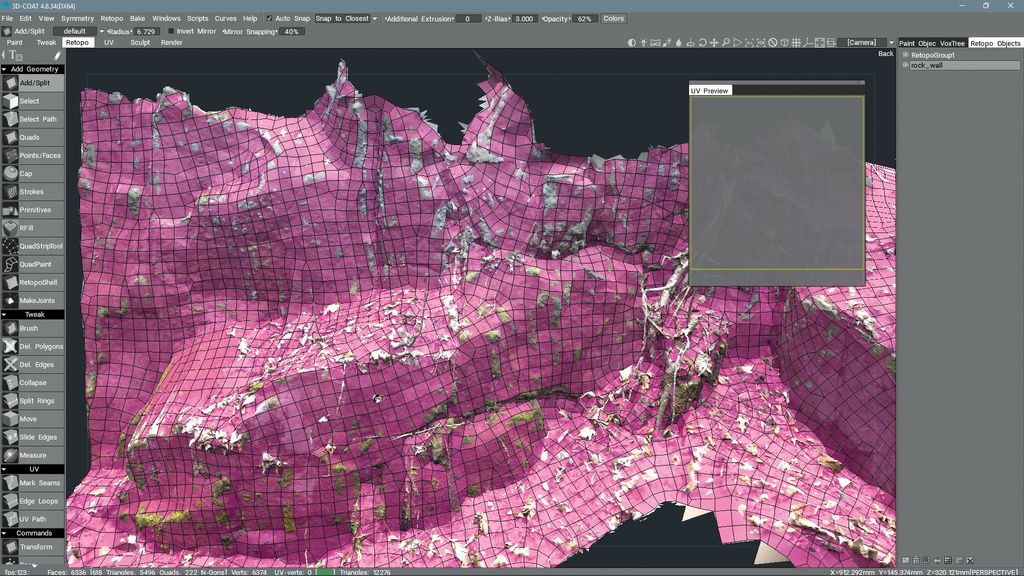
Task: Click the Colors button
Action: tap(613, 18)
